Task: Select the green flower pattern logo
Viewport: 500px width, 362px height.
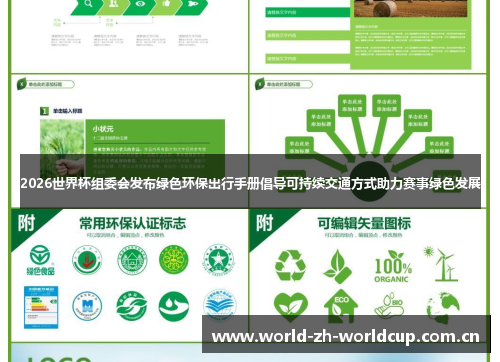Action: 174,260
